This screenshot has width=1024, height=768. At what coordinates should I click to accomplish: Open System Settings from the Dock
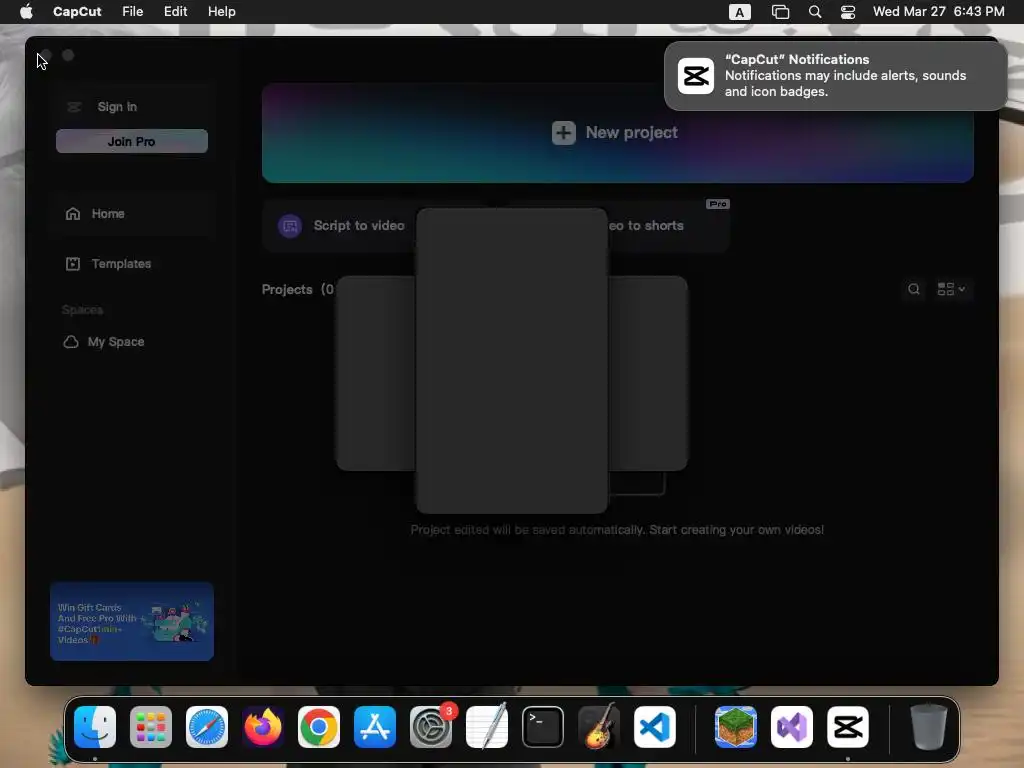431,727
